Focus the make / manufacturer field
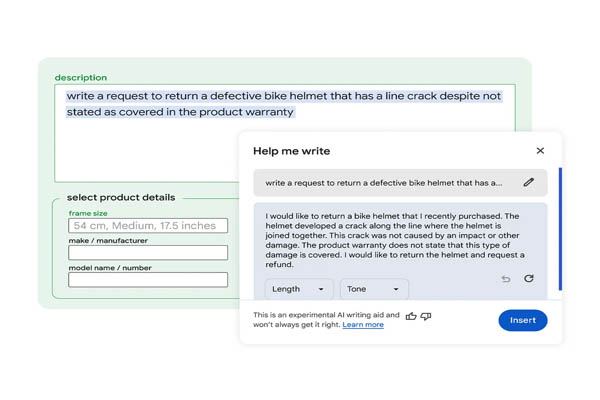The image size is (600, 400). (148, 253)
